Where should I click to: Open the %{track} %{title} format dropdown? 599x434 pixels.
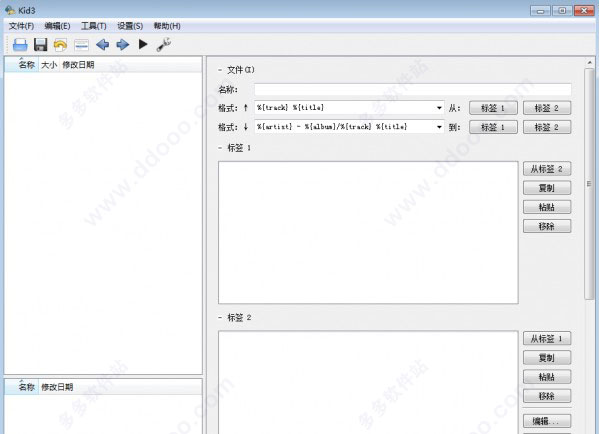439,108
